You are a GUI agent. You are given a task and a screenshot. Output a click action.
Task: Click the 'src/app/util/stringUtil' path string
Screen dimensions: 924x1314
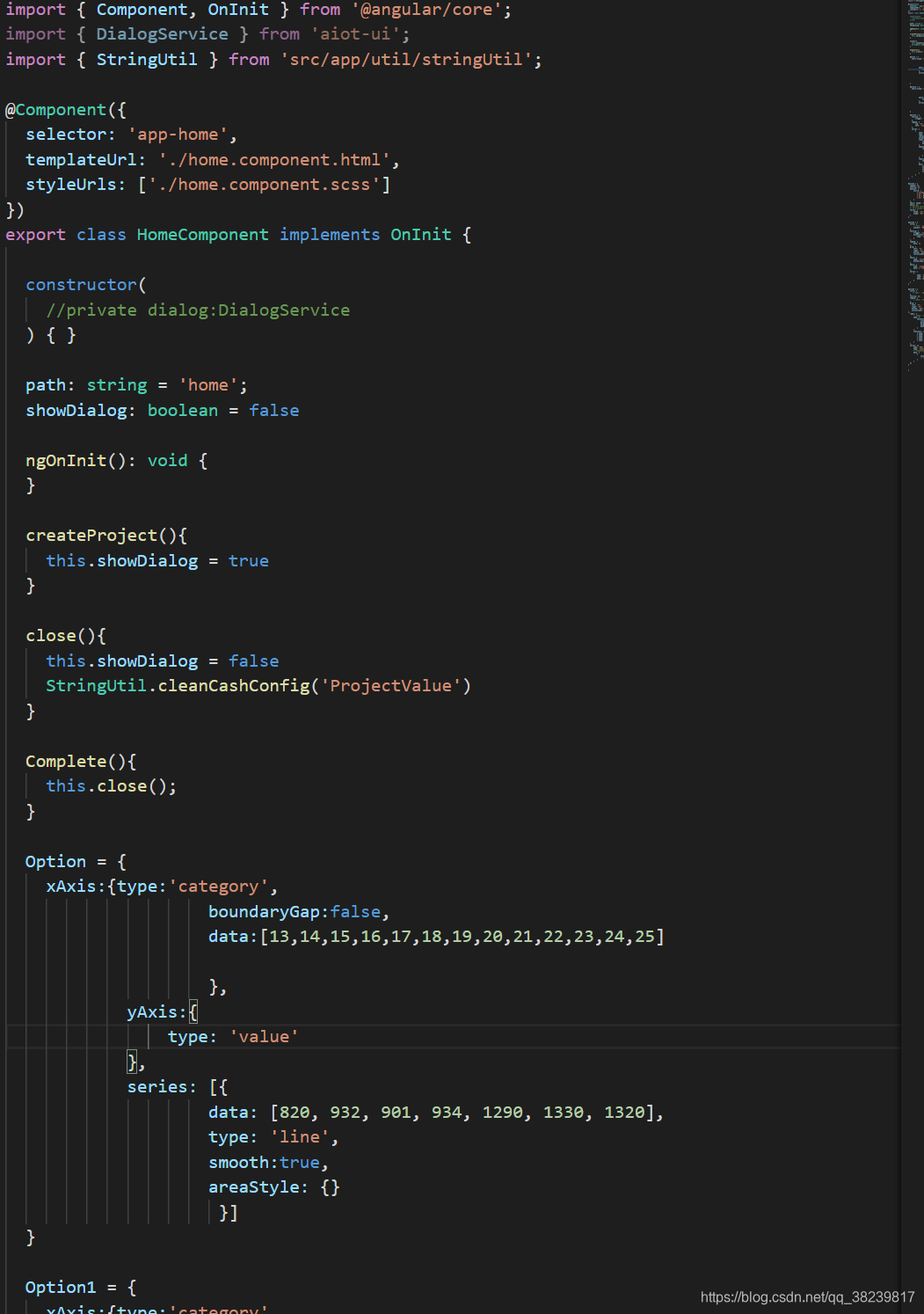(406, 60)
